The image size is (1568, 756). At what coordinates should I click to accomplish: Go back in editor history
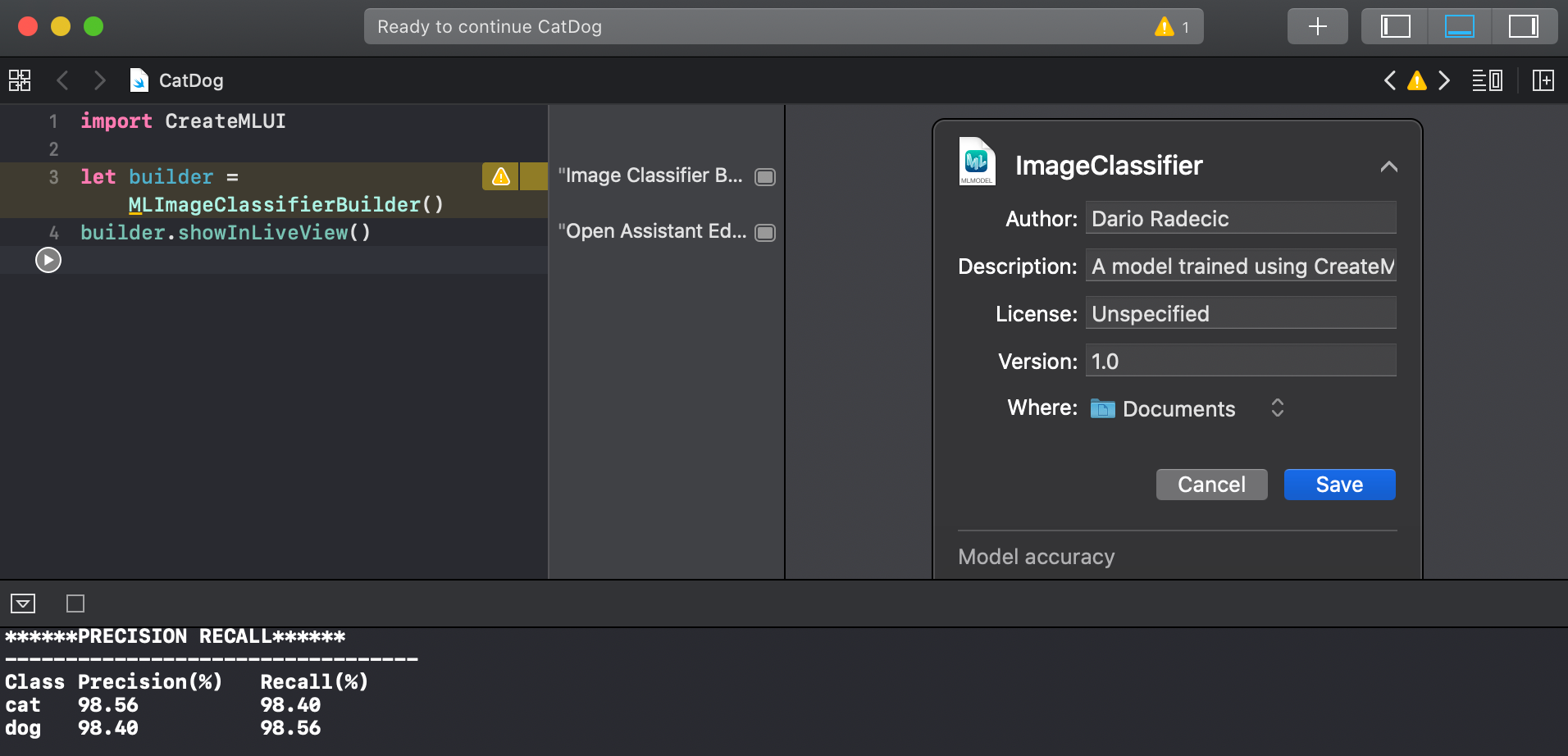click(x=62, y=80)
